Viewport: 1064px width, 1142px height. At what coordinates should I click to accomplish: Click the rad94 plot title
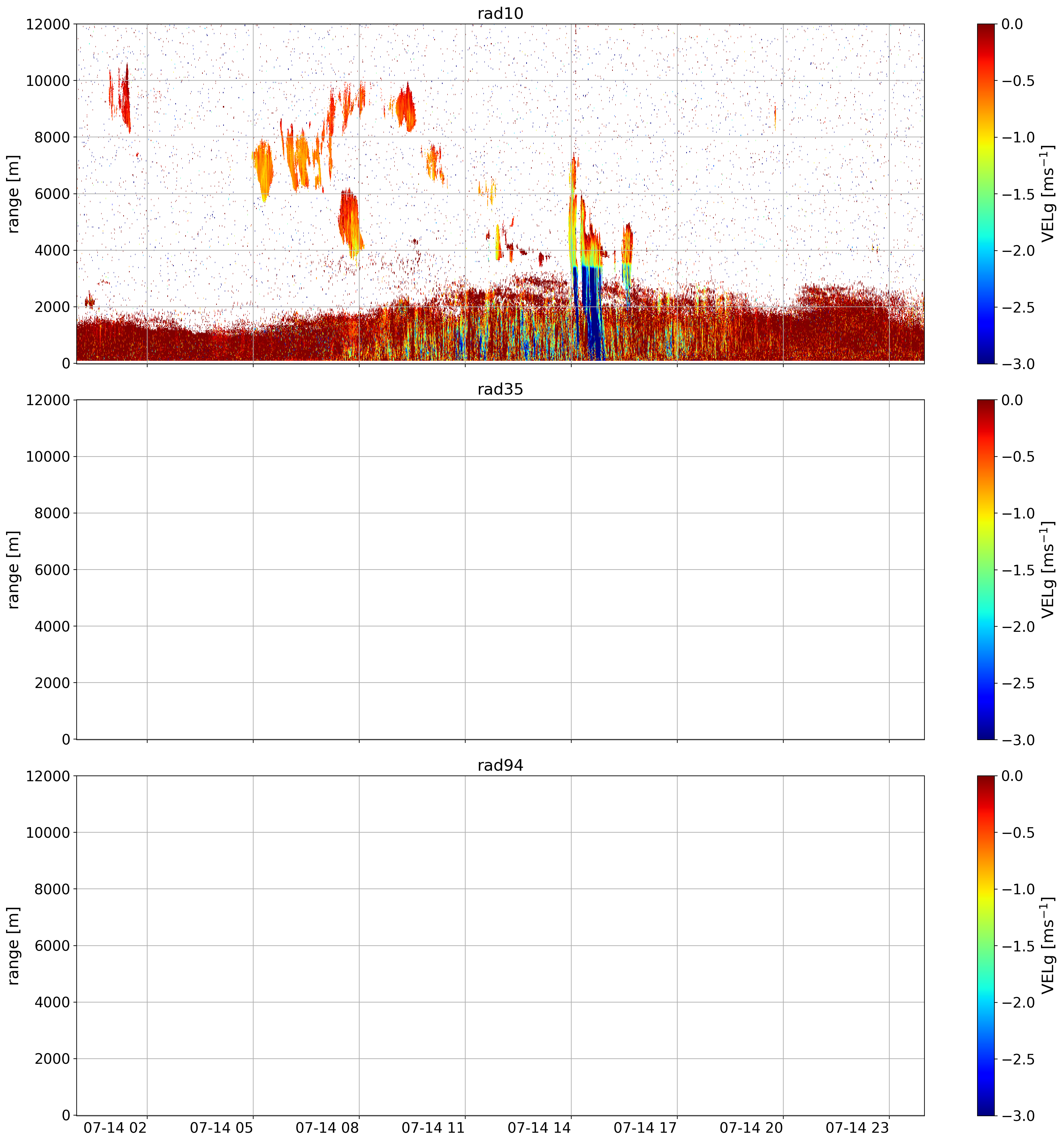point(500,765)
